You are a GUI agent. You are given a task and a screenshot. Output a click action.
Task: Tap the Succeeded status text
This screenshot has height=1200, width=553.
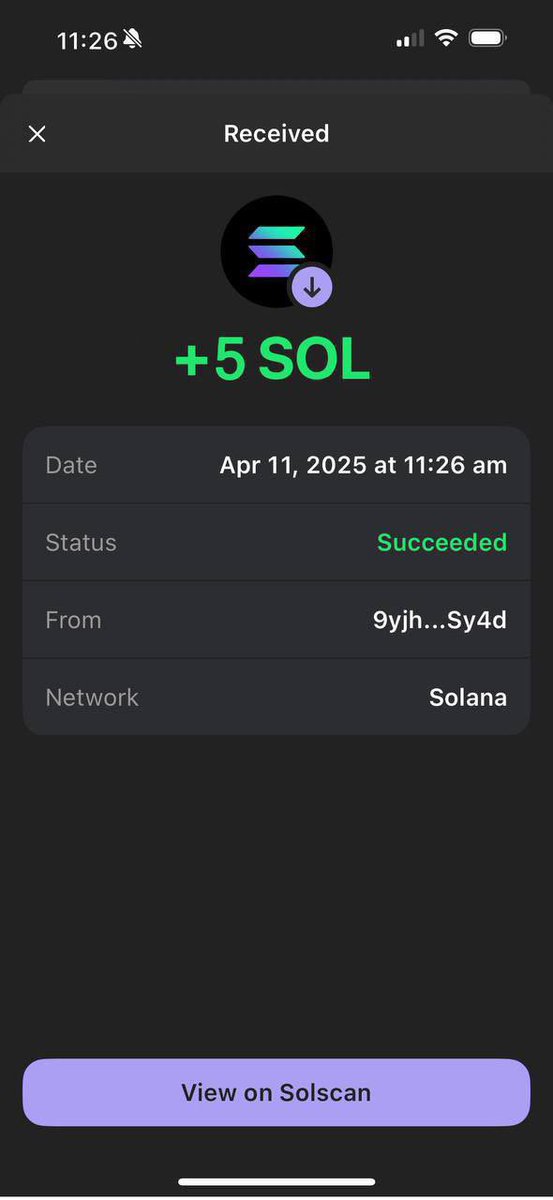click(x=442, y=542)
